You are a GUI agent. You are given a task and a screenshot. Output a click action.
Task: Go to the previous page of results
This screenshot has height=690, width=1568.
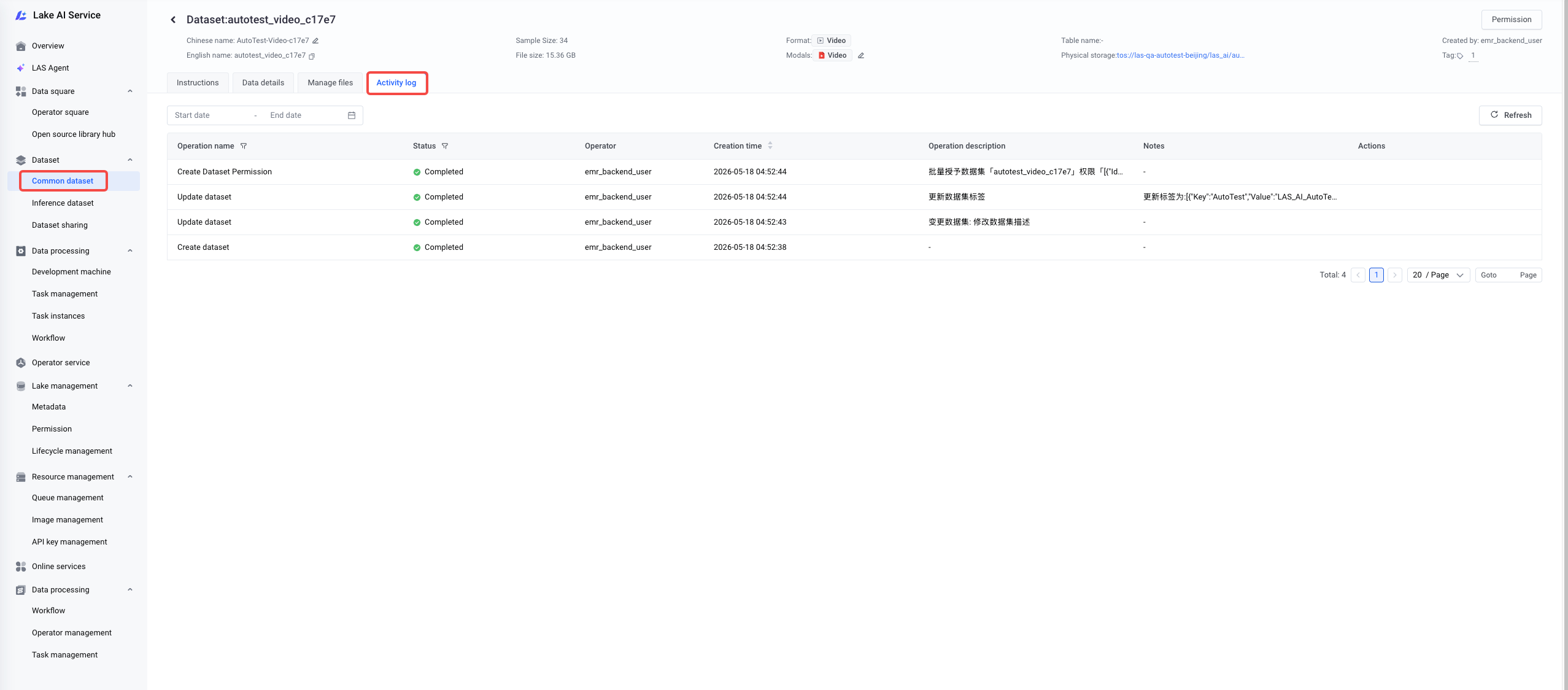pos(1358,275)
